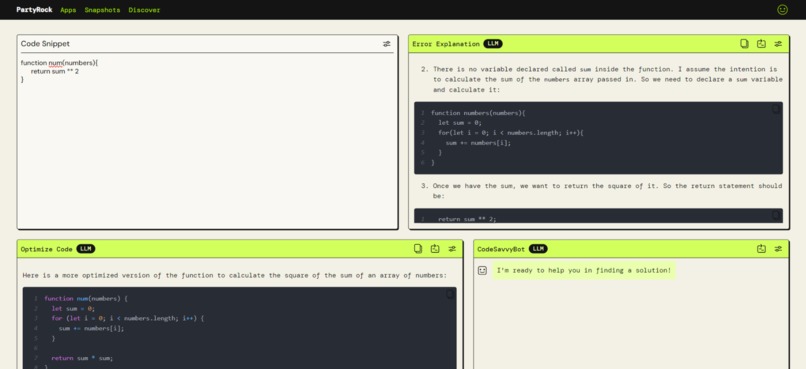Copy the 'function numbers' code block

click(776, 109)
